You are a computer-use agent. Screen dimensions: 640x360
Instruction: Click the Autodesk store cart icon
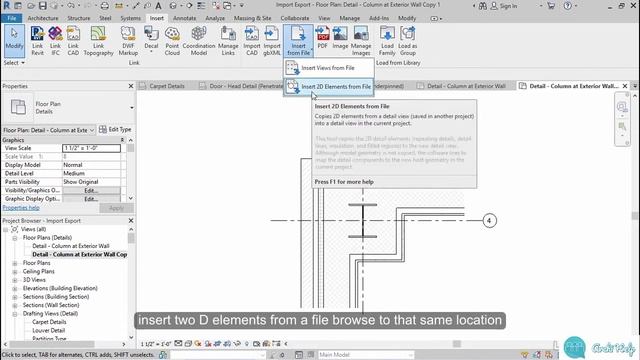click(551, 6)
